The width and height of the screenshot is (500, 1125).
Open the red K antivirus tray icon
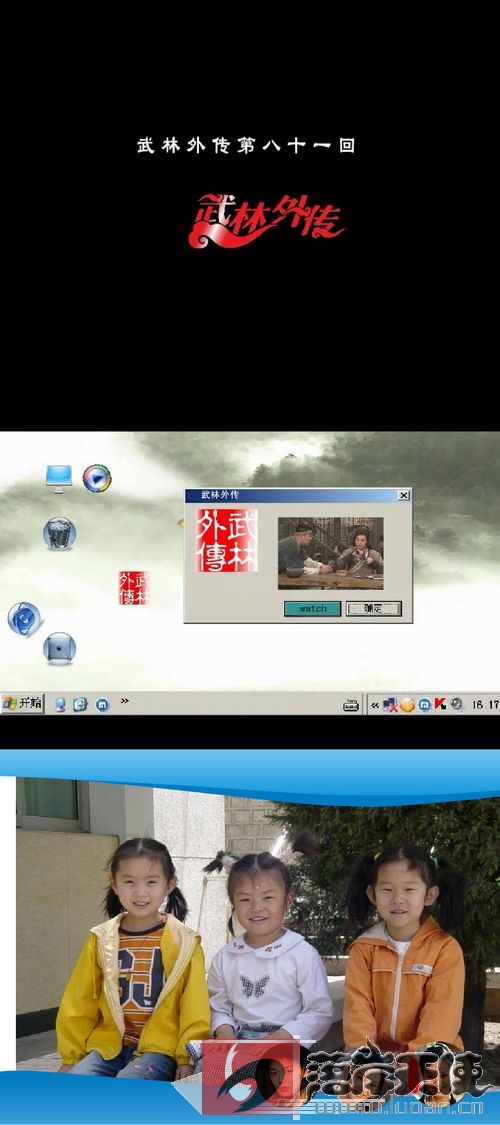click(440, 705)
